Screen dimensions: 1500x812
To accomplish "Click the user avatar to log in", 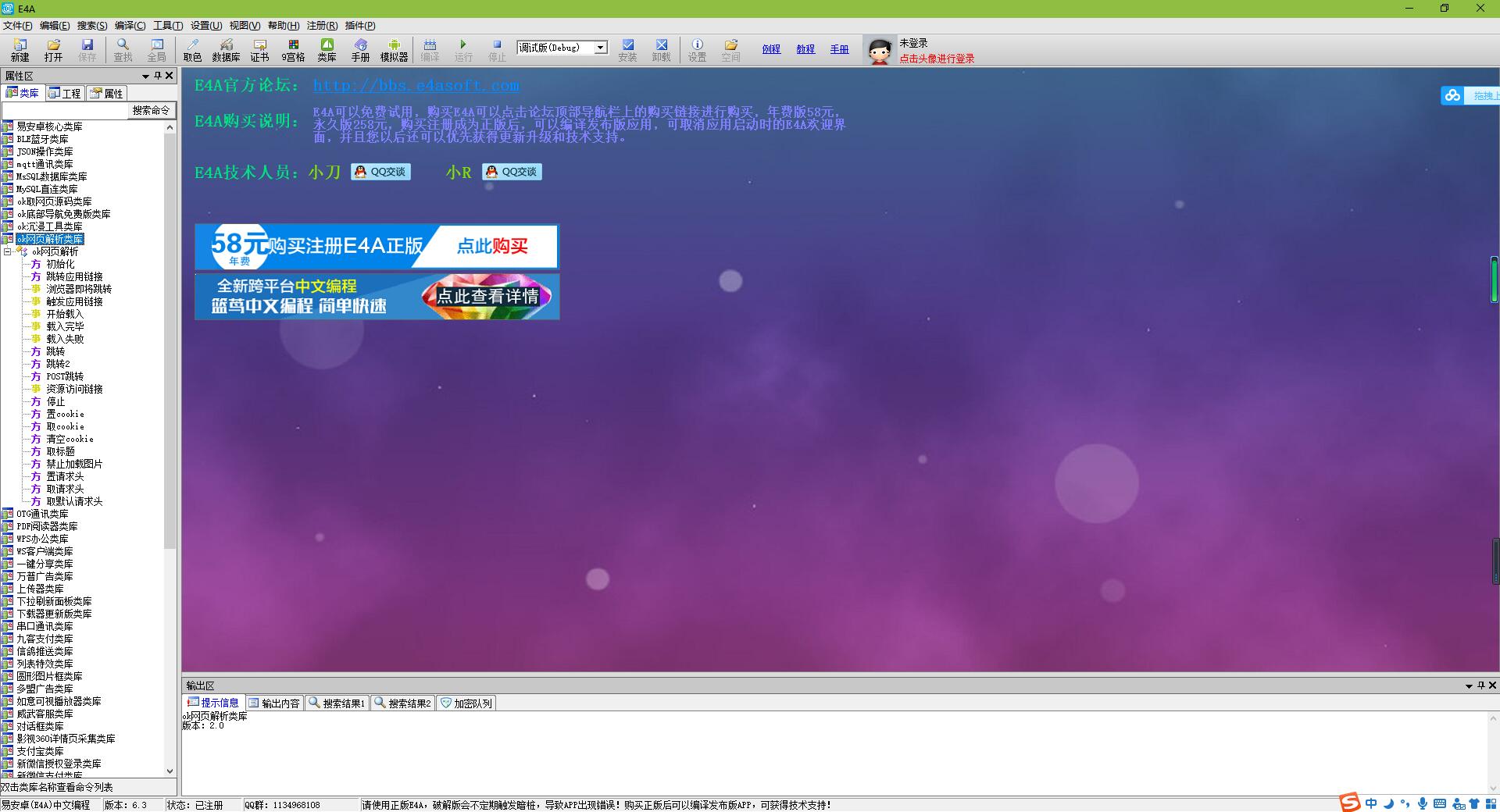I will (x=880, y=52).
